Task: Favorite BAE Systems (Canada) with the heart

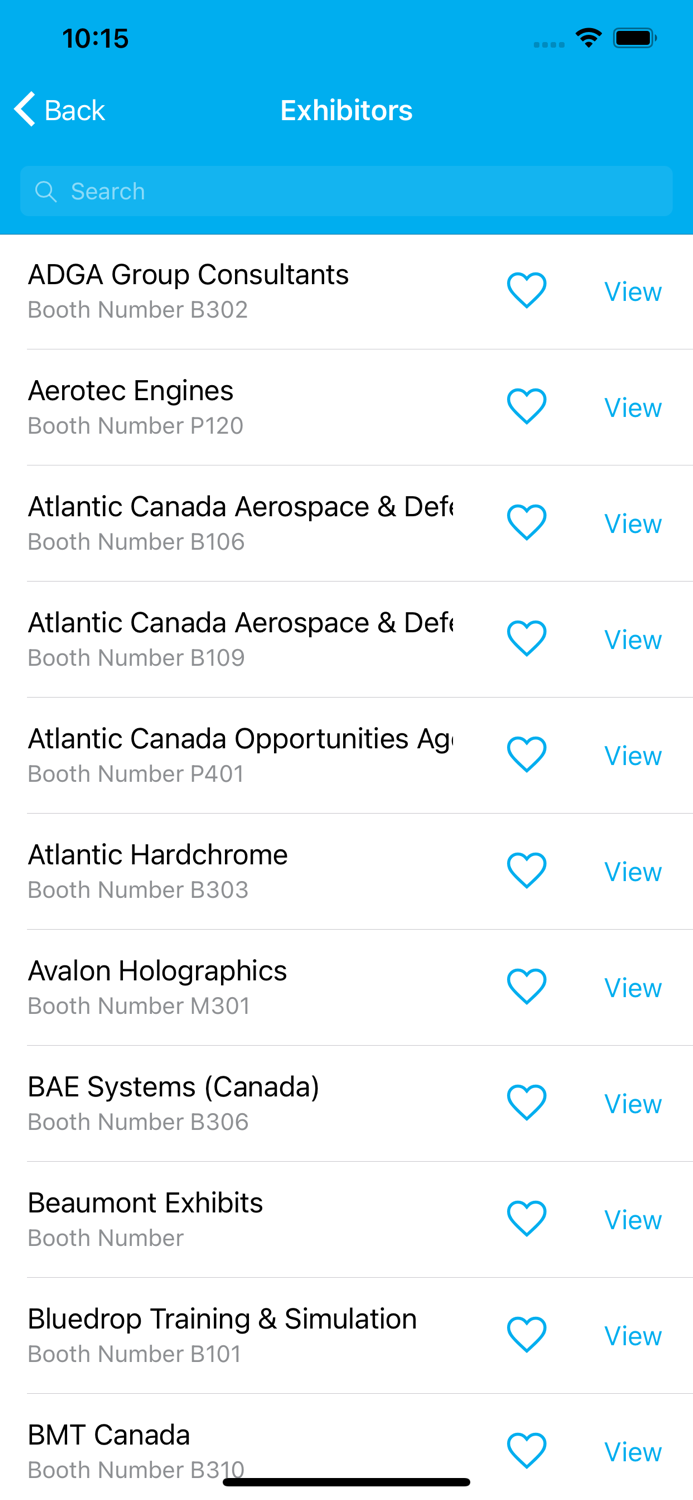Action: coord(527,1102)
